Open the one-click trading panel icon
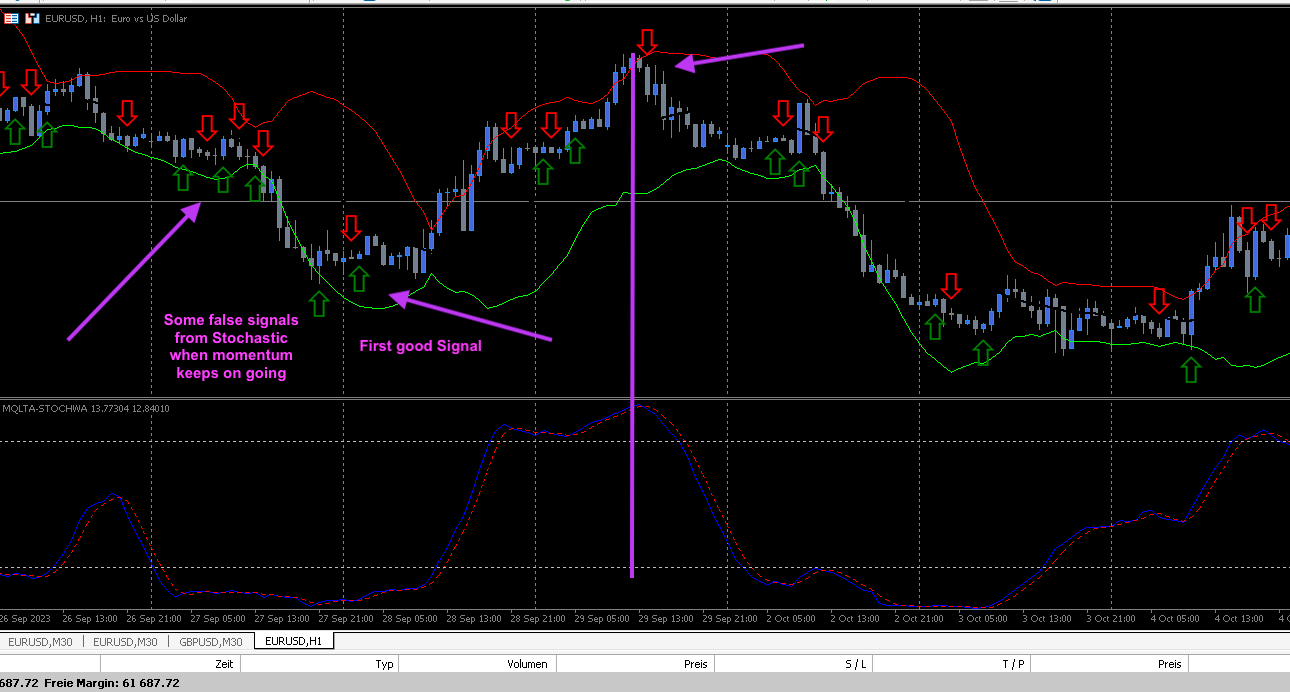 tap(11, 18)
